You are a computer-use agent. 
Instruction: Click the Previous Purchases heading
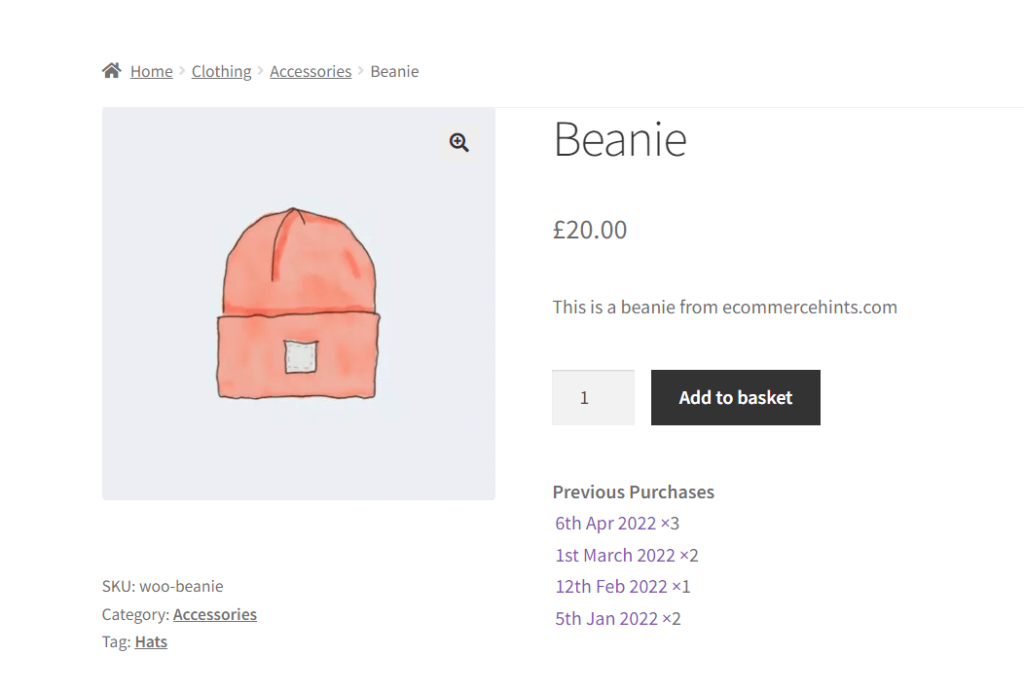pyautogui.click(x=633, y=491)
